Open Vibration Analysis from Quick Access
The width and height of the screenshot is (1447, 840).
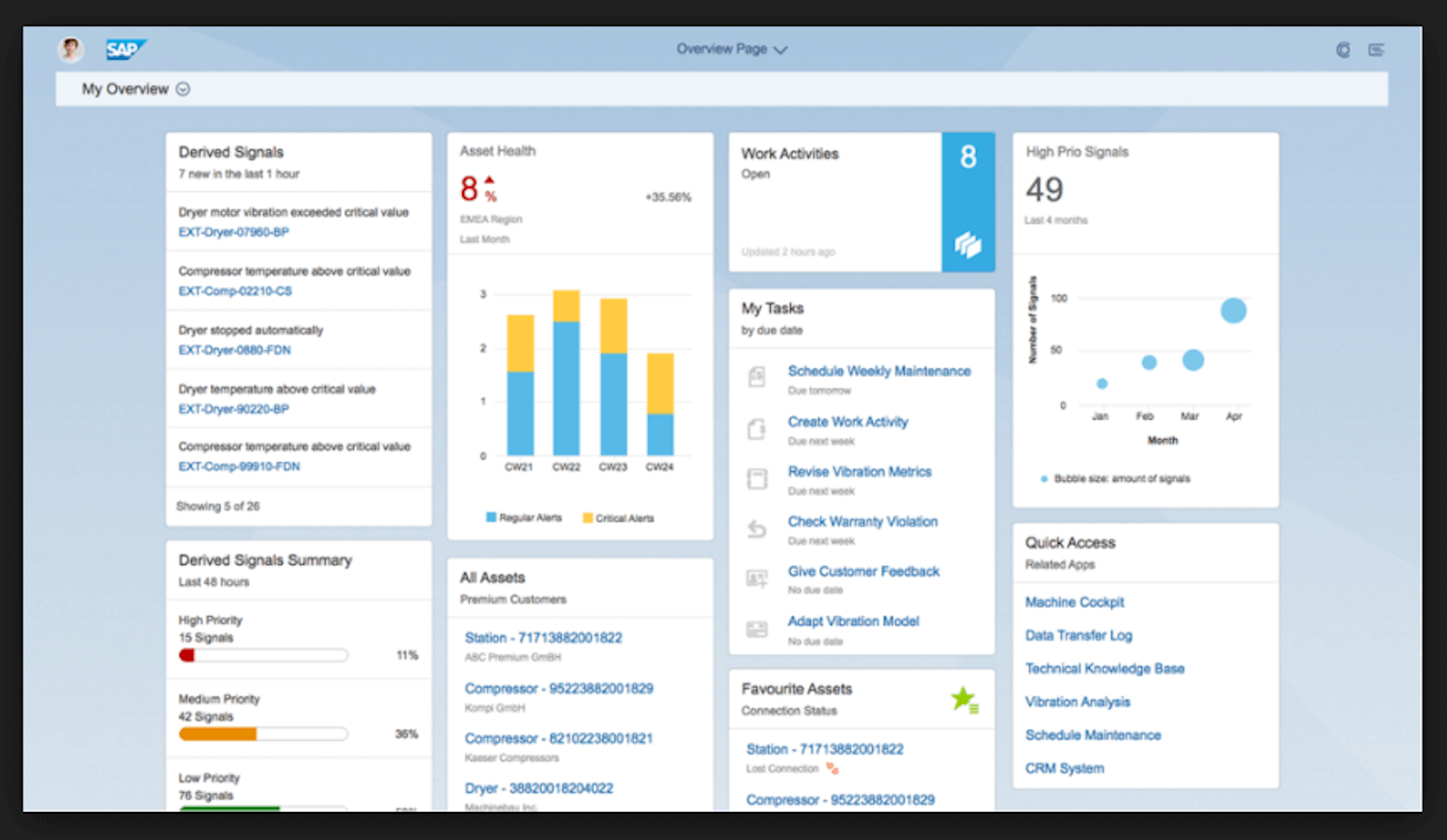tap(1078, 701)
